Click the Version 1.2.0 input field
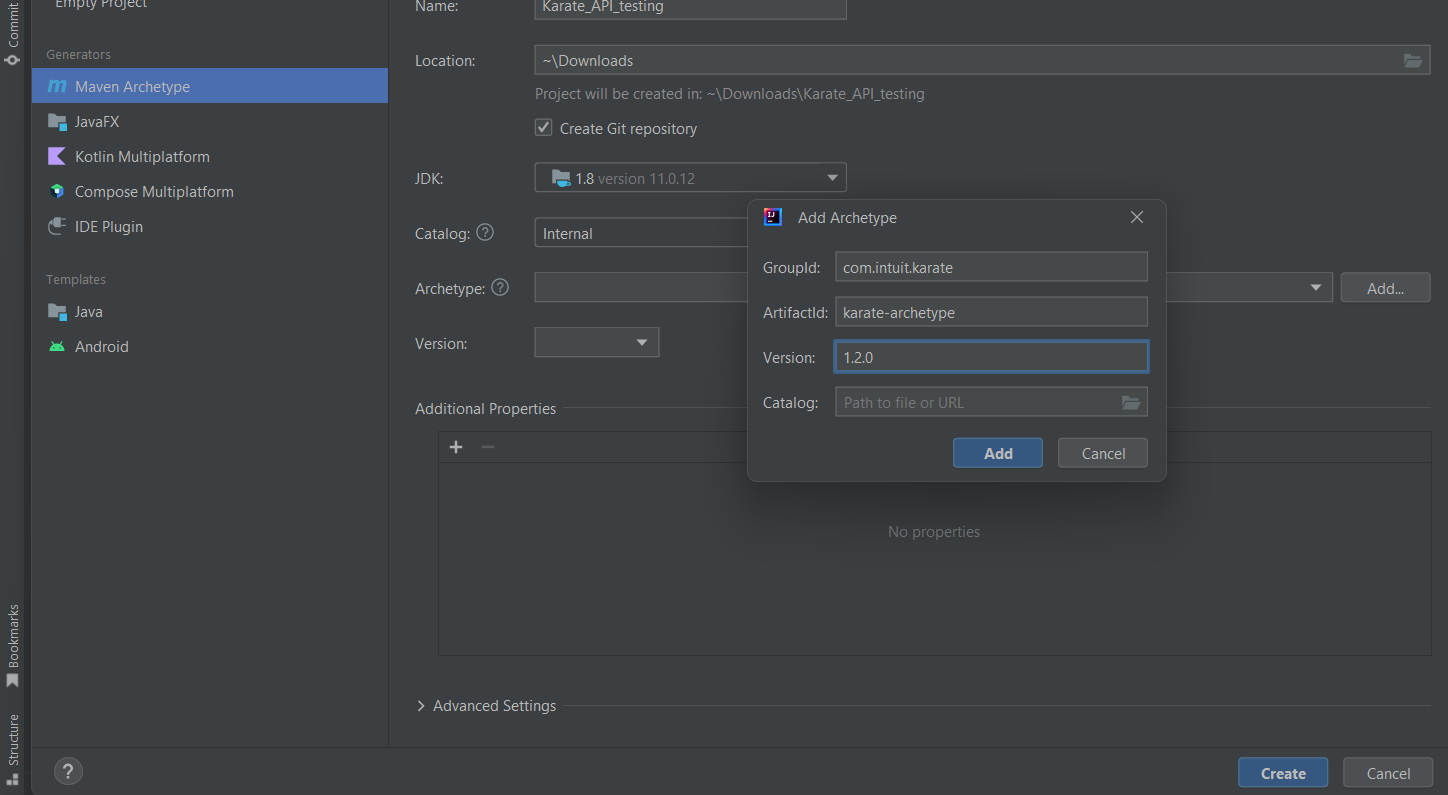This screenshot has width=1448, height=795. 991,357
